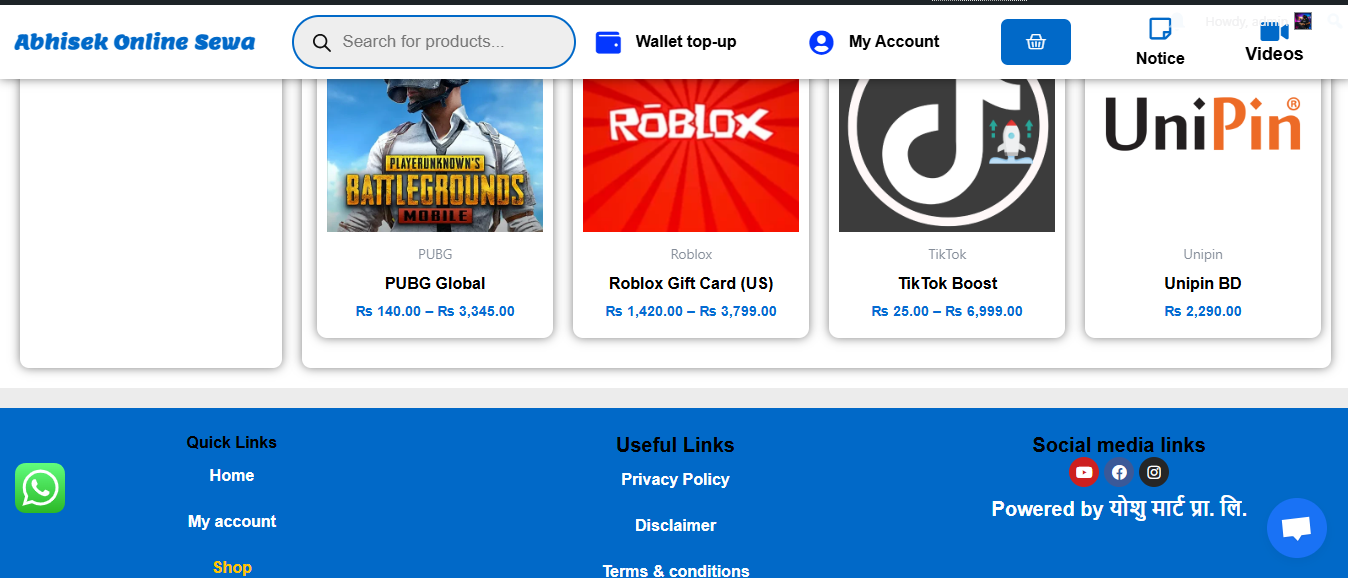This screenshot has width=1348, height=578.
Task: Click the YouTube social icon
Action: coord(1084,472)
